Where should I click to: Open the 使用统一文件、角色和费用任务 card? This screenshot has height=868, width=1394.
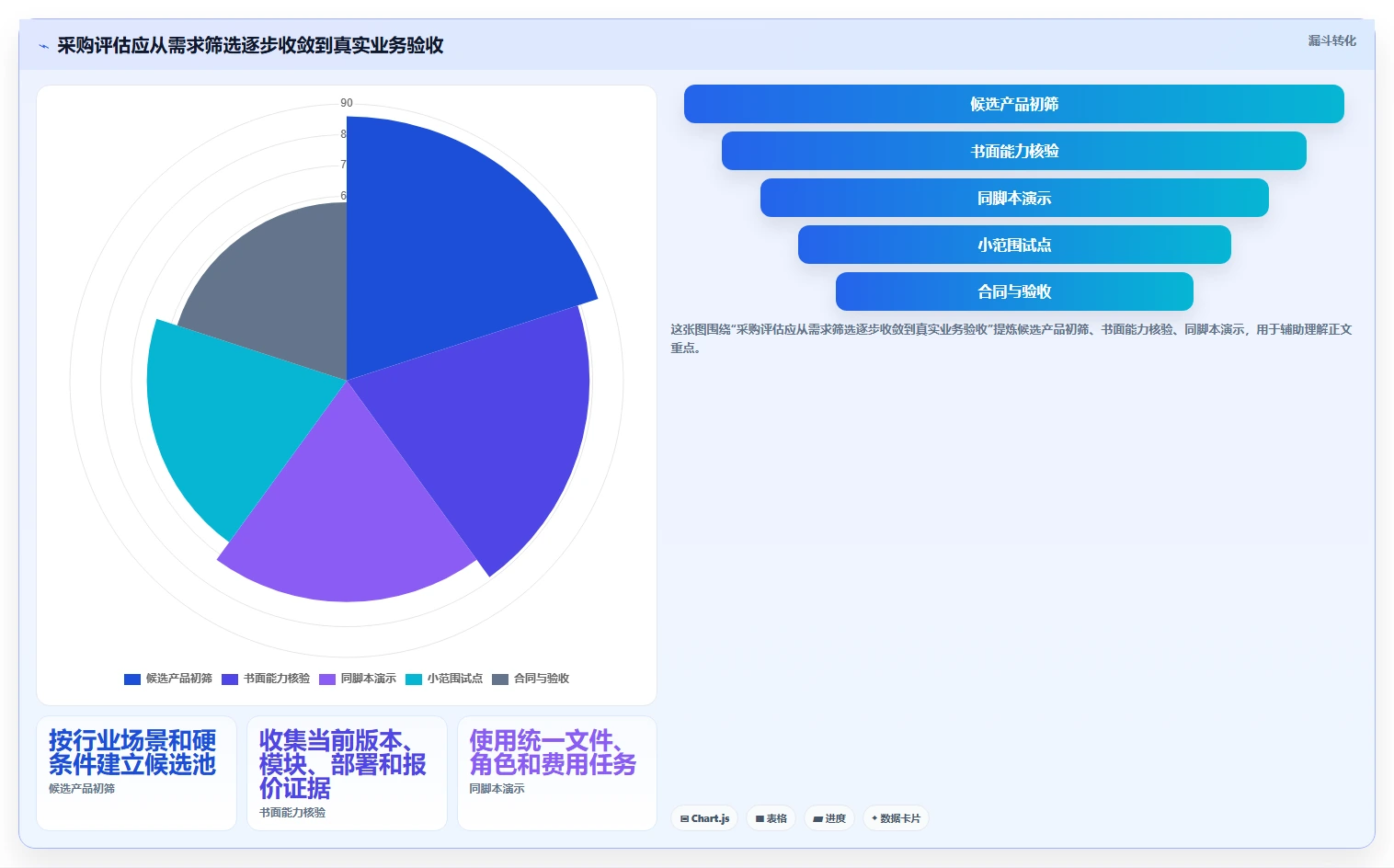pyautogui.click(x=557, y=773)
